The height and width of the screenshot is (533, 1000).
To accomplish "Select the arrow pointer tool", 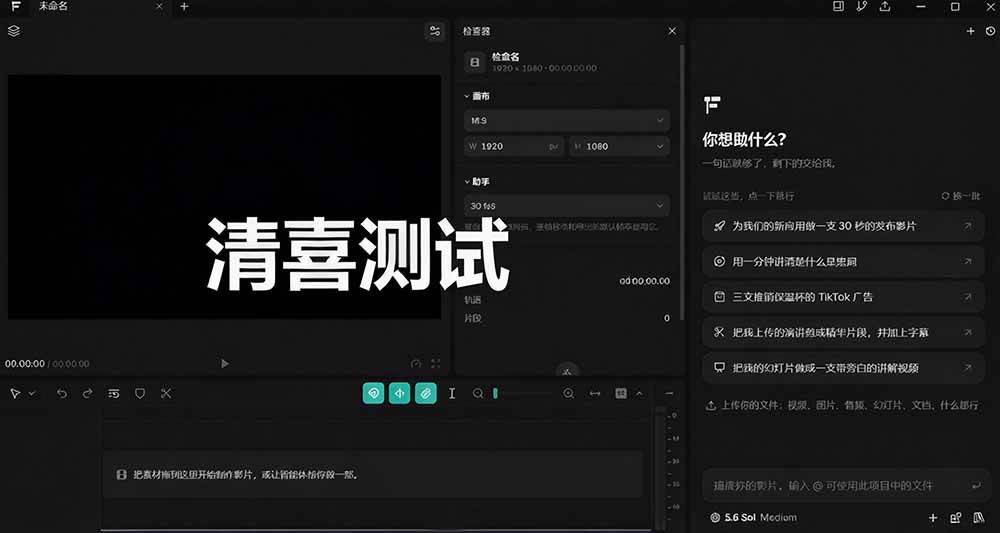I will pyautogui.click(x=15, y=394).
